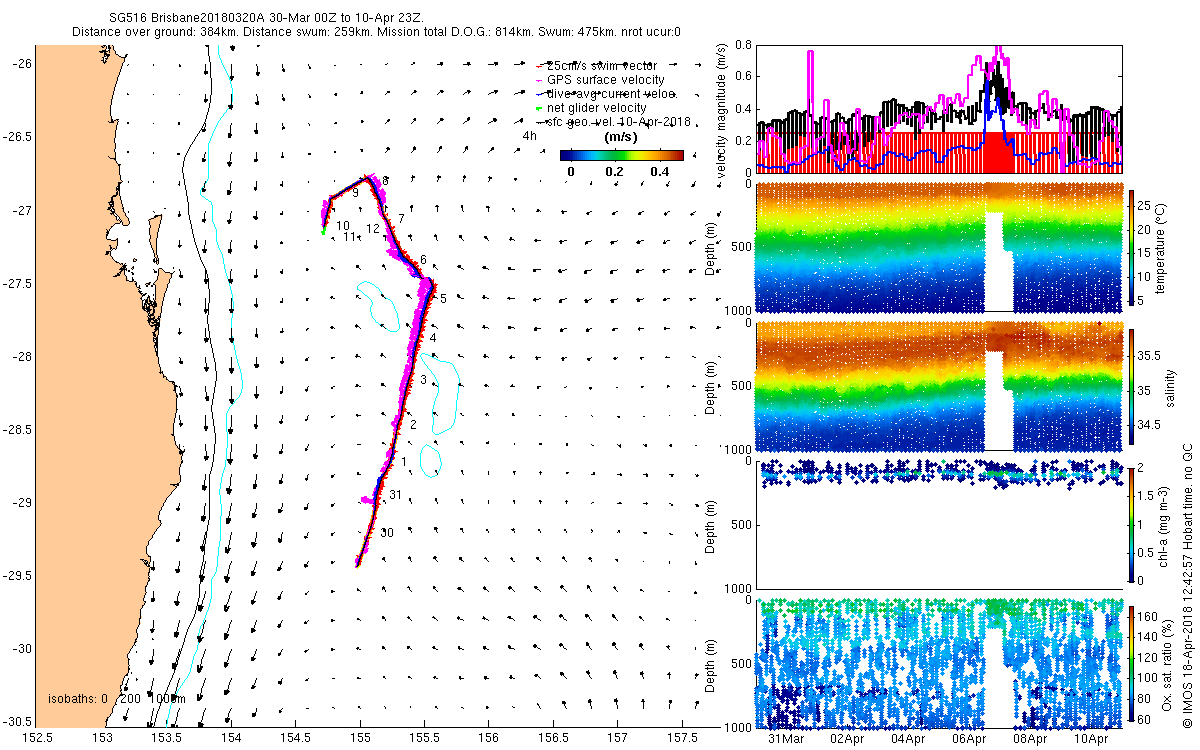Click the salinity colorbar
Image resolution: width=1200 pixels, height=750 pixels.
1133,386
